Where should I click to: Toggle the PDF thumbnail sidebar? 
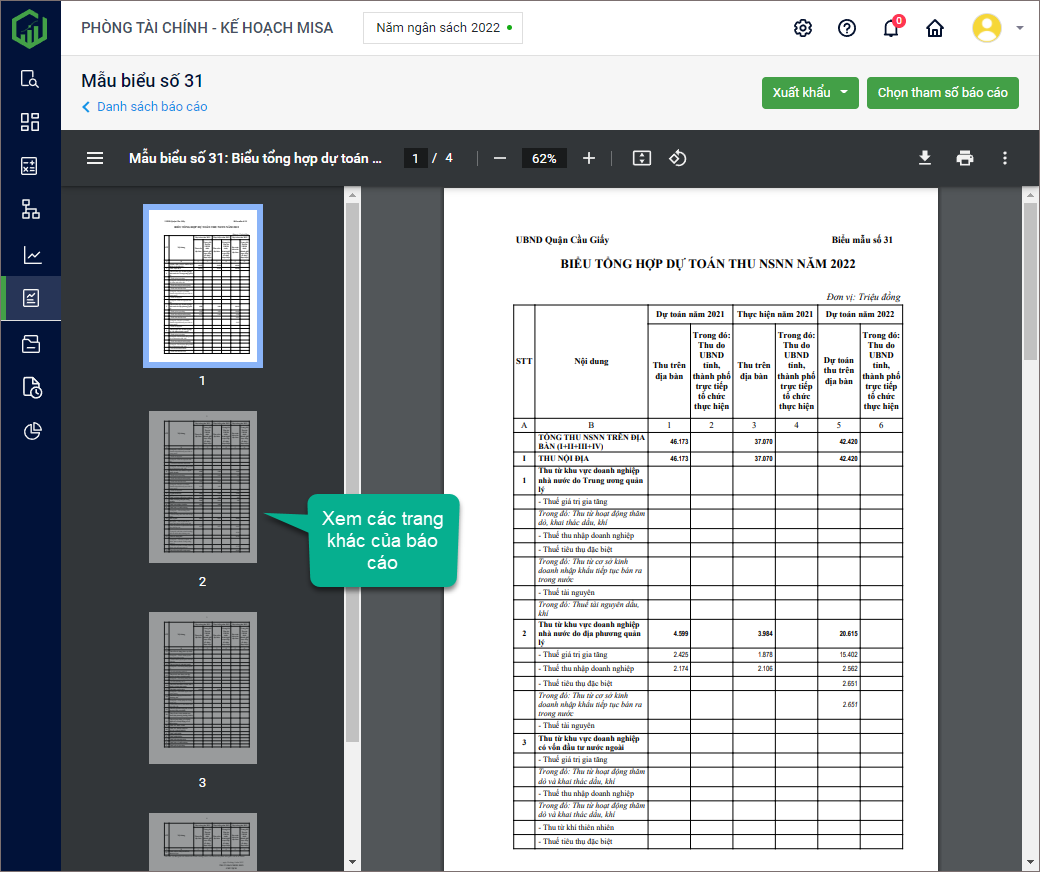[95, 158]
